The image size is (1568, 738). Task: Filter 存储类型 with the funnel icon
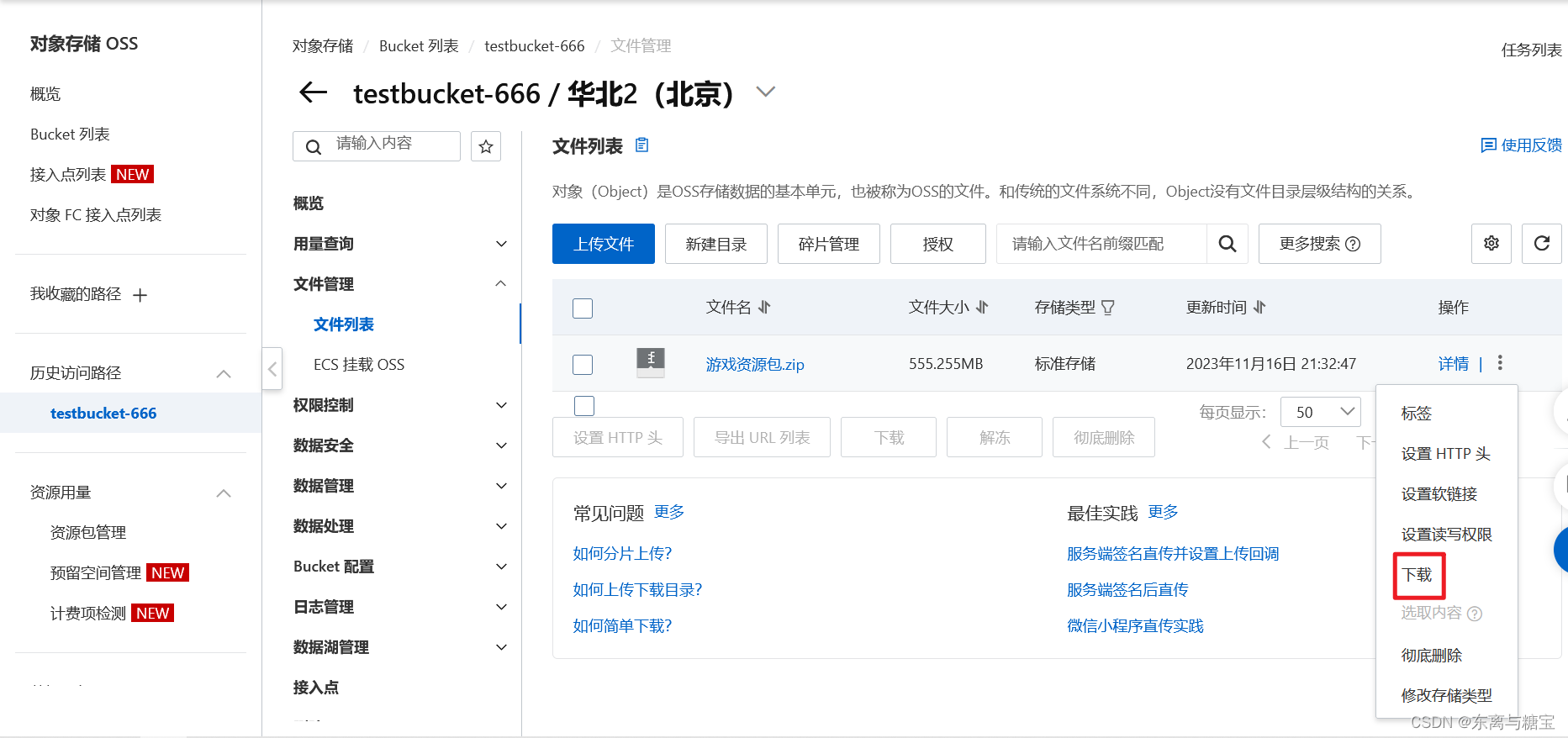pos(1108,308)
